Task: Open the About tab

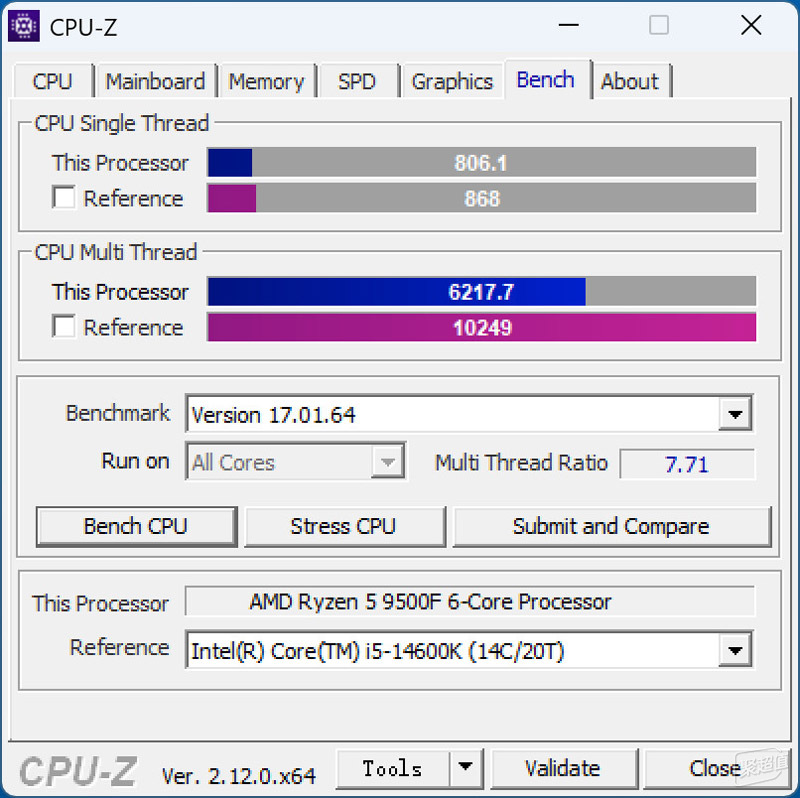Action: pos(630,82)
